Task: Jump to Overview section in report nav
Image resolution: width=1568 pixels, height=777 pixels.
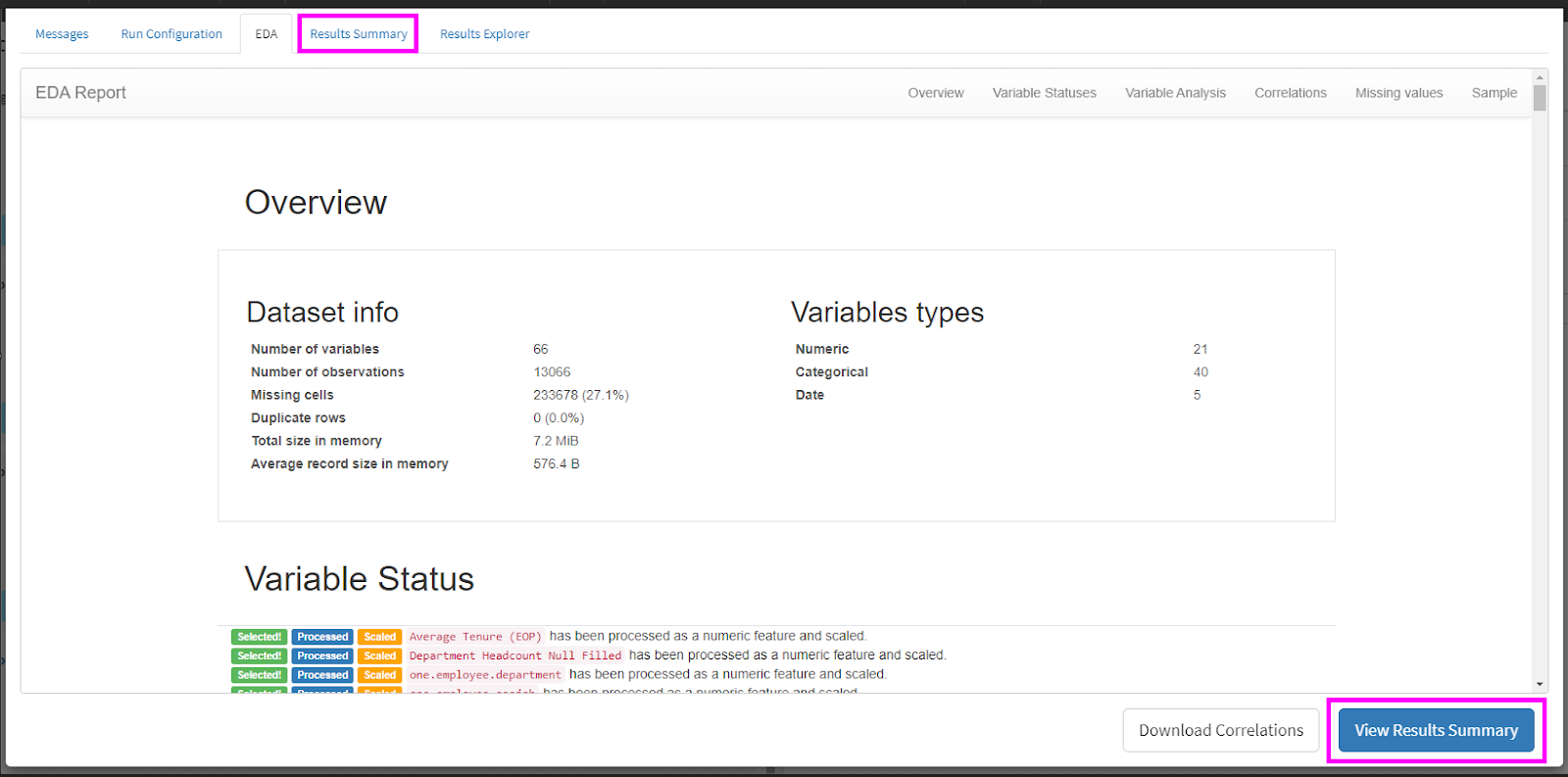Action: point(935,93)
